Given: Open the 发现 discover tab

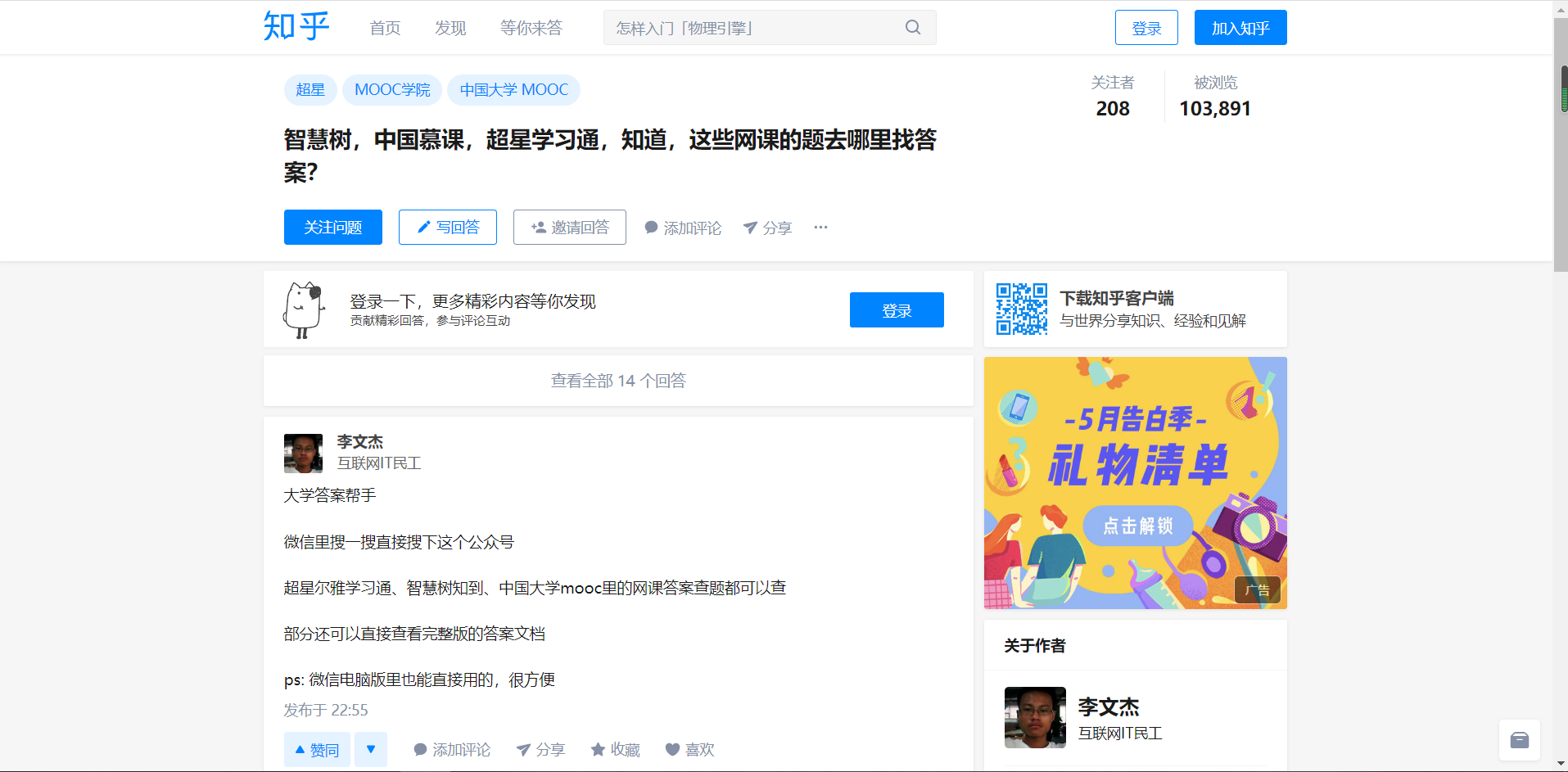Looking at the screenshot, I should (450, 28).
